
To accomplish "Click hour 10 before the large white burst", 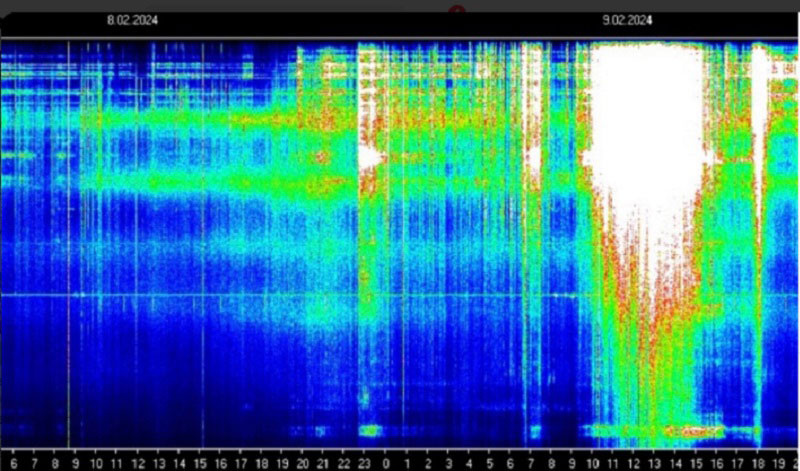I will [x=594, y=464].
